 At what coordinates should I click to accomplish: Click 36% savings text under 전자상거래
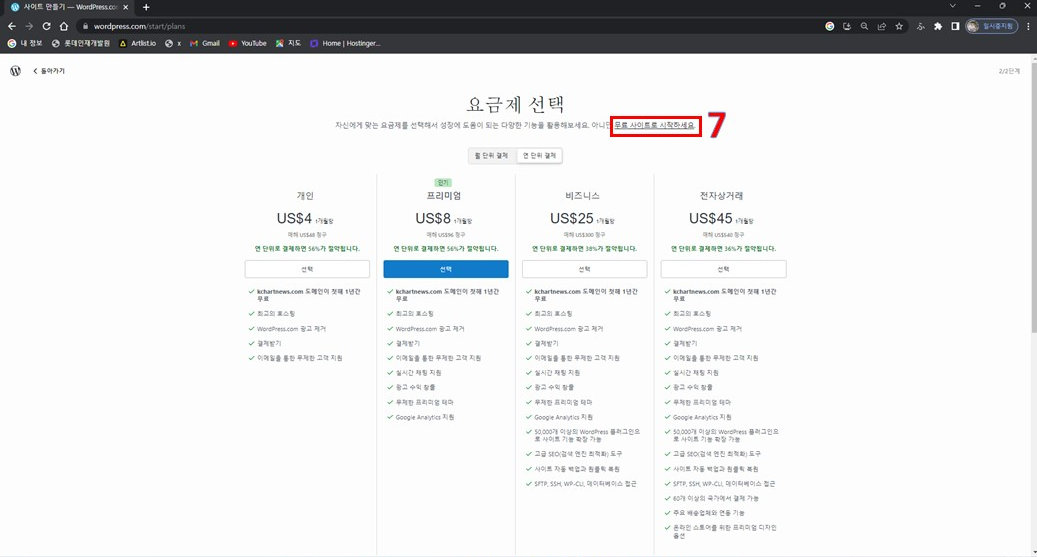point(724,249)
